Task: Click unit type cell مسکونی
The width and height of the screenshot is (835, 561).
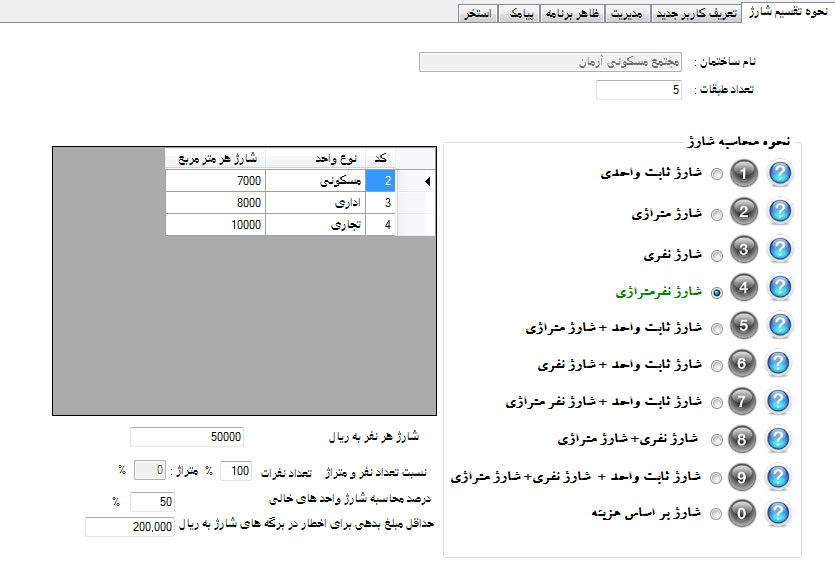Action: [315, 181]
